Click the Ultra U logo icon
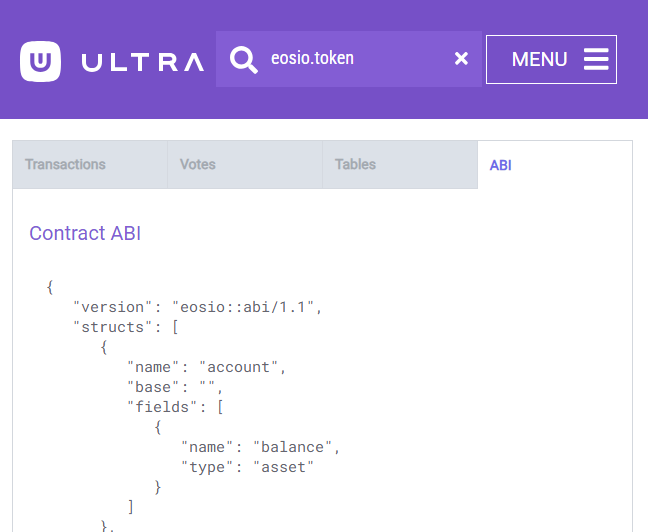The height and width of the screenshot is (532, 648). click(40, 61)
